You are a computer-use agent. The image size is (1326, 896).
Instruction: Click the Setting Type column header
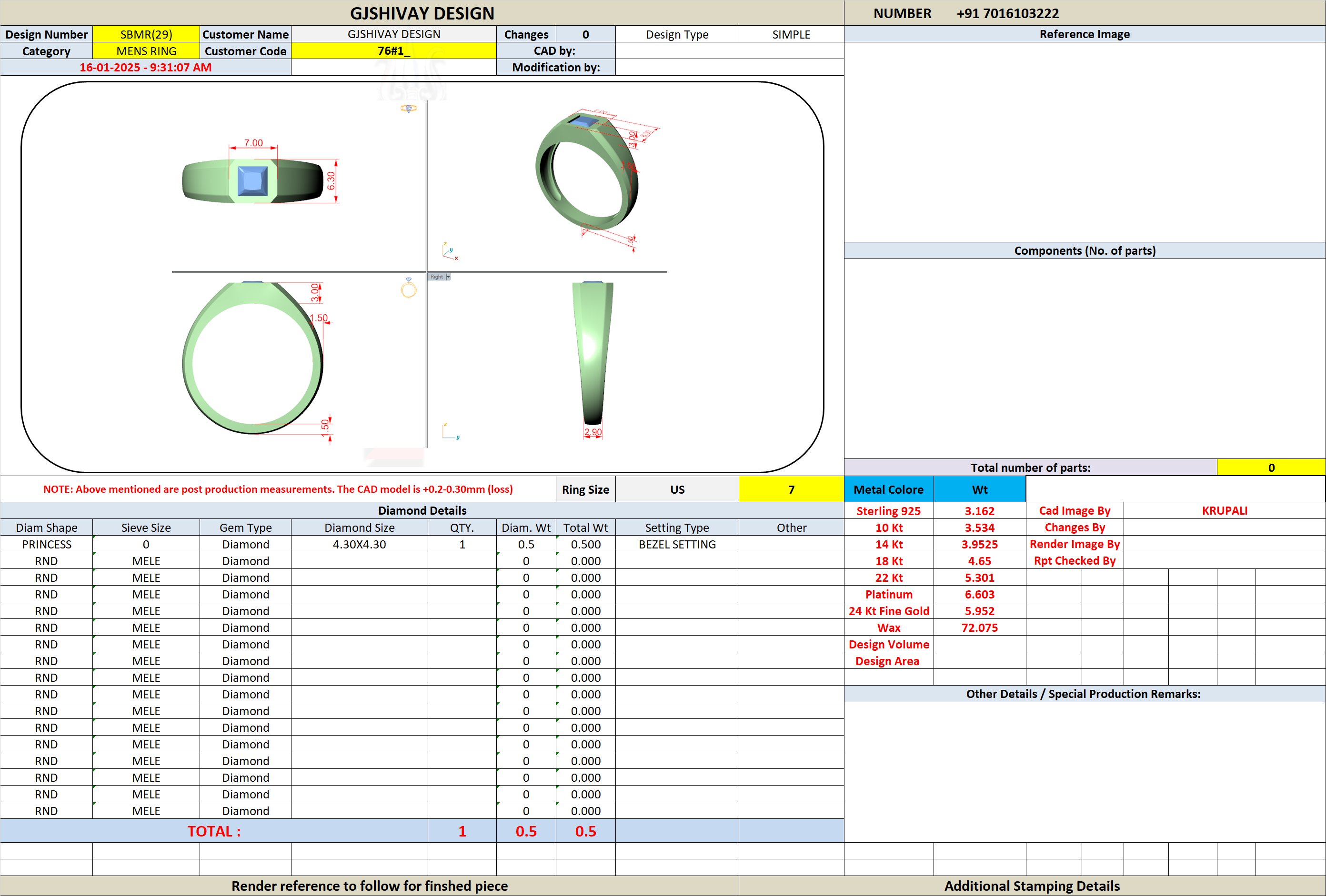(677, 528)
